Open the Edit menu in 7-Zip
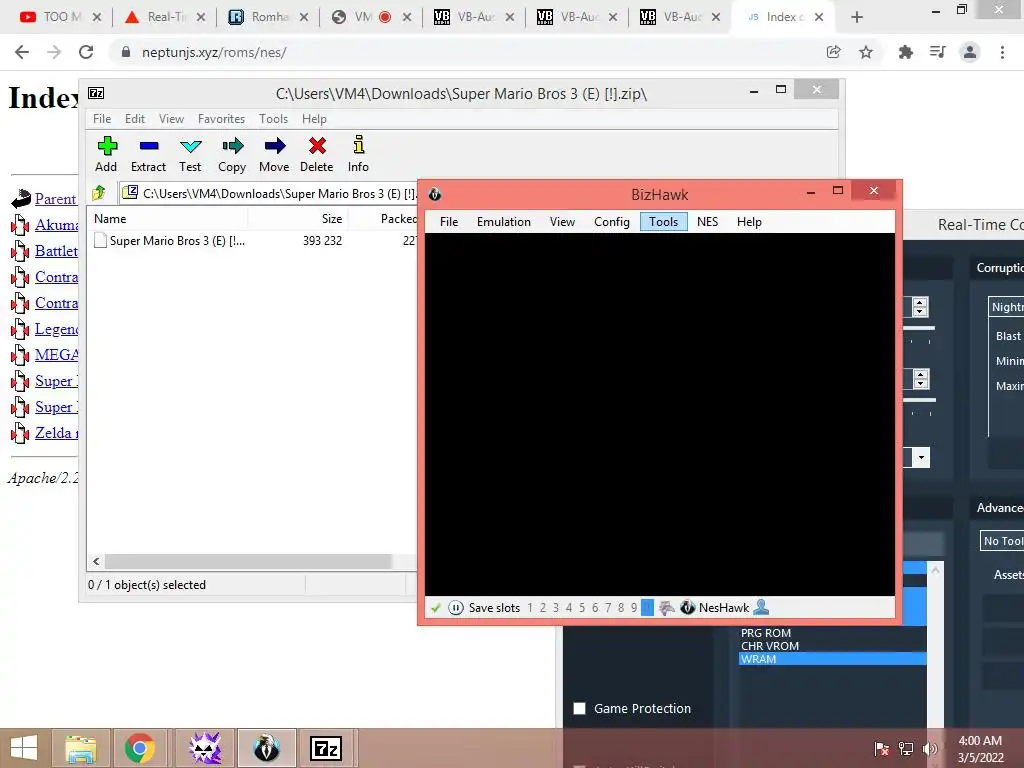Screen dimensions: 1024x768 tap(135, 119)
